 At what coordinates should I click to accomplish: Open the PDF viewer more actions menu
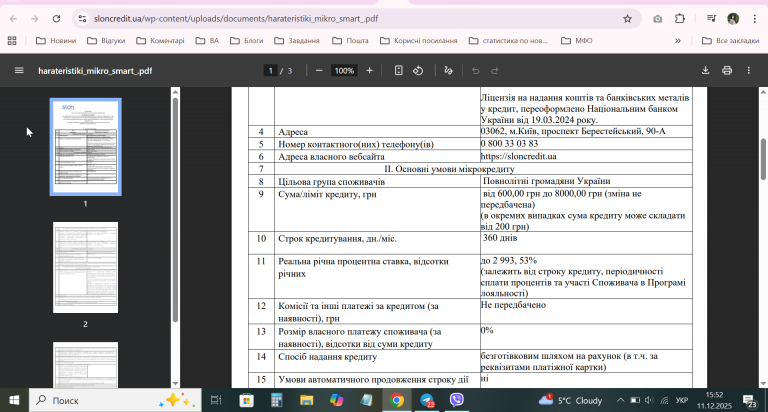point(748,71)
